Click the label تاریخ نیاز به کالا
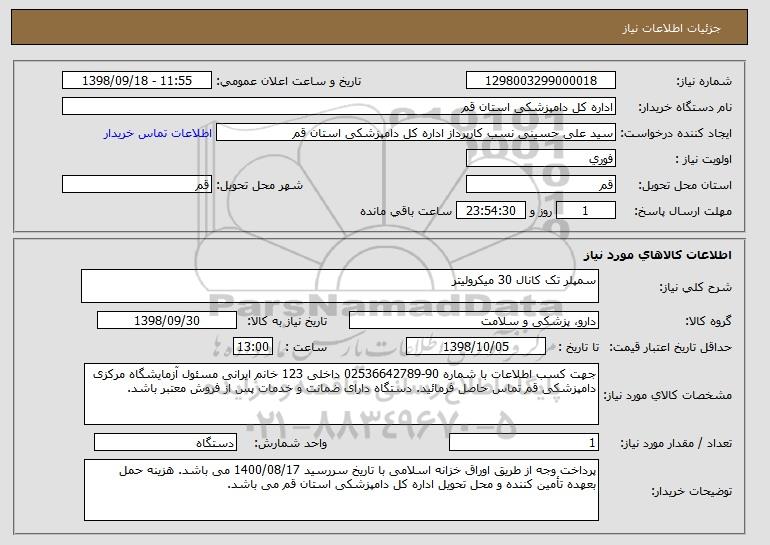The image size is (770, 545). pos(287,321)
